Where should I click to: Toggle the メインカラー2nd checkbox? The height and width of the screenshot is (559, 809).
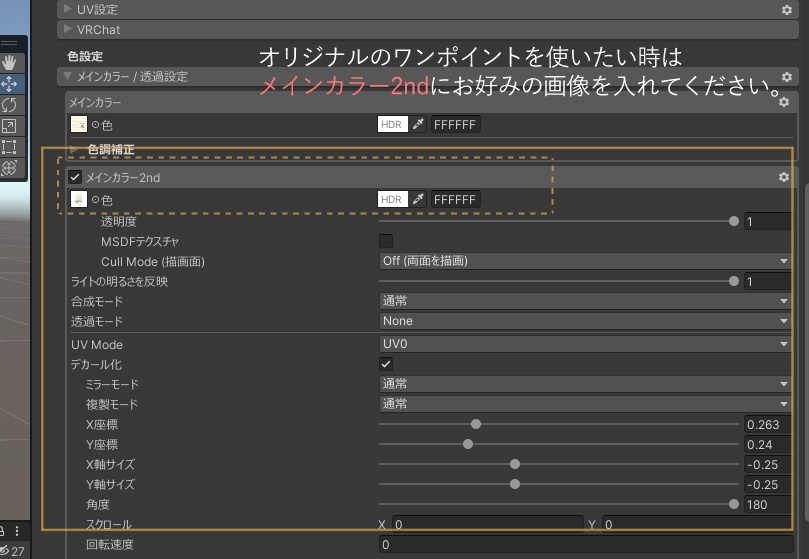click(x=75, y=177)
